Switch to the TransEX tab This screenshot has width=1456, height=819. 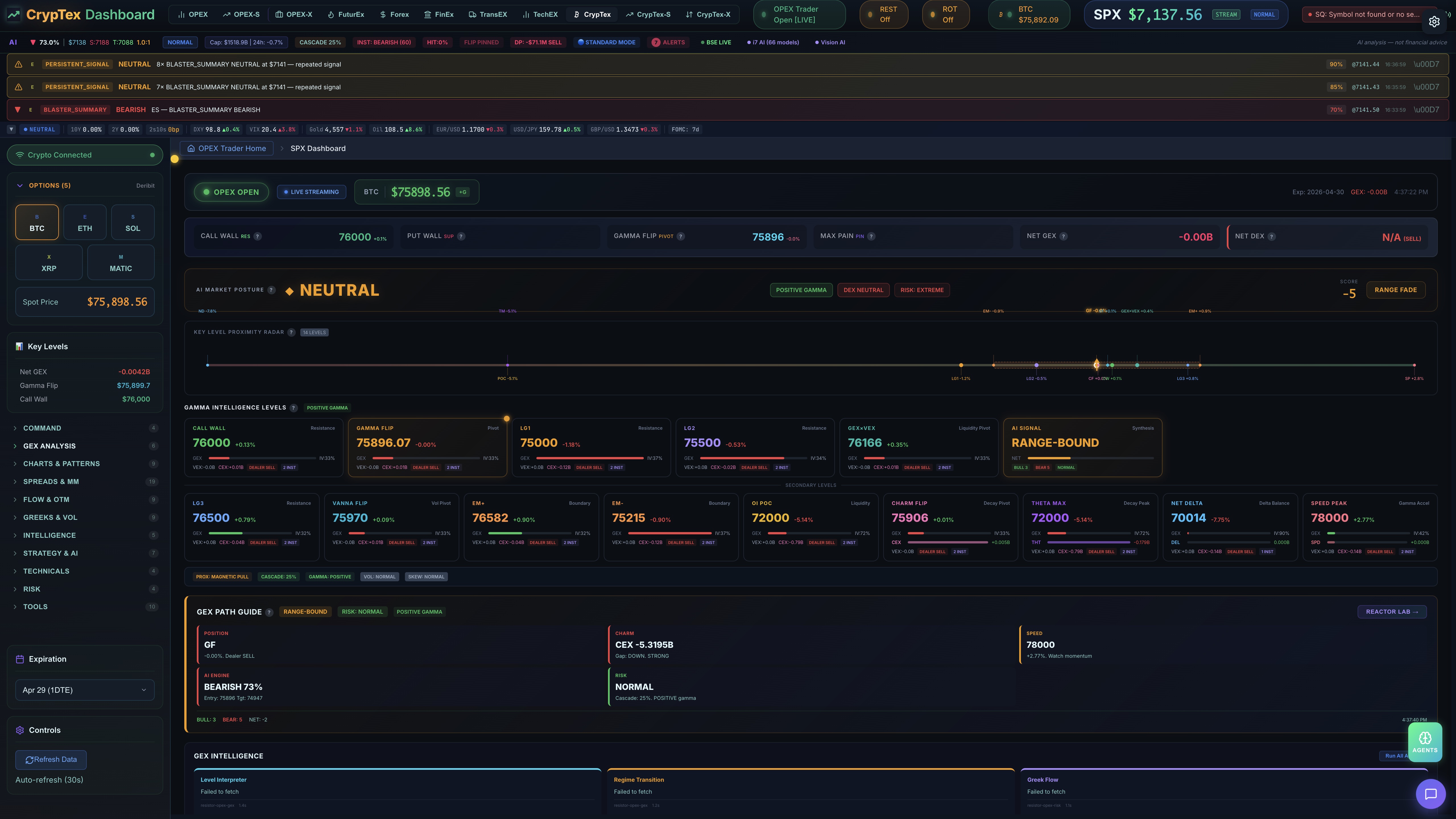click(x=488, y=15)
